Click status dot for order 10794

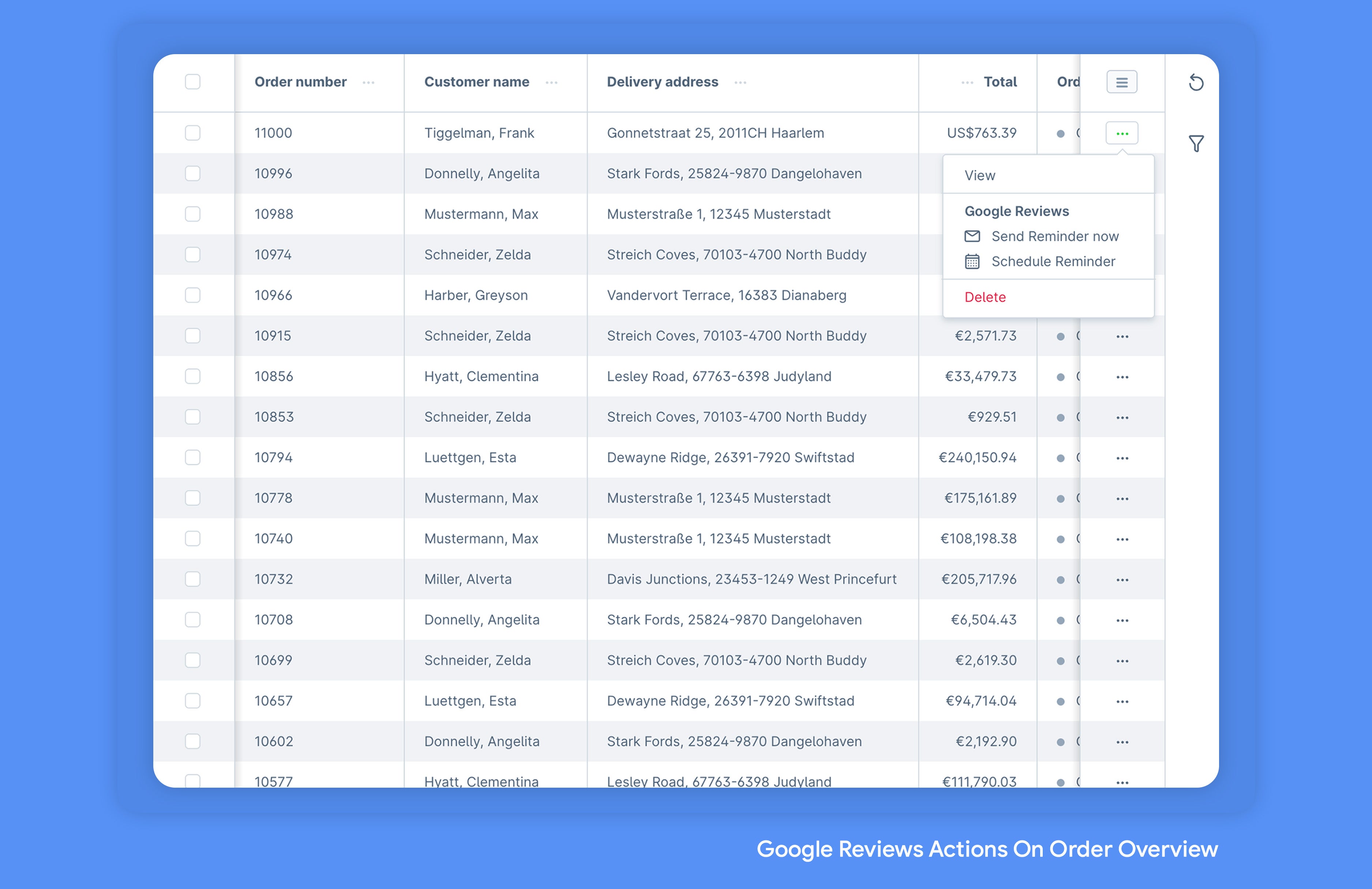(x=1060, y=458)
